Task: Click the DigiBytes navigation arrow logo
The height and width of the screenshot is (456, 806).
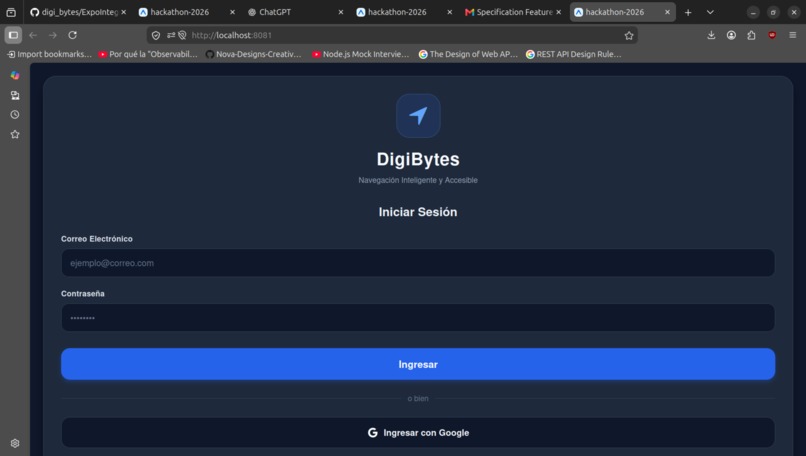Action: 418,116
